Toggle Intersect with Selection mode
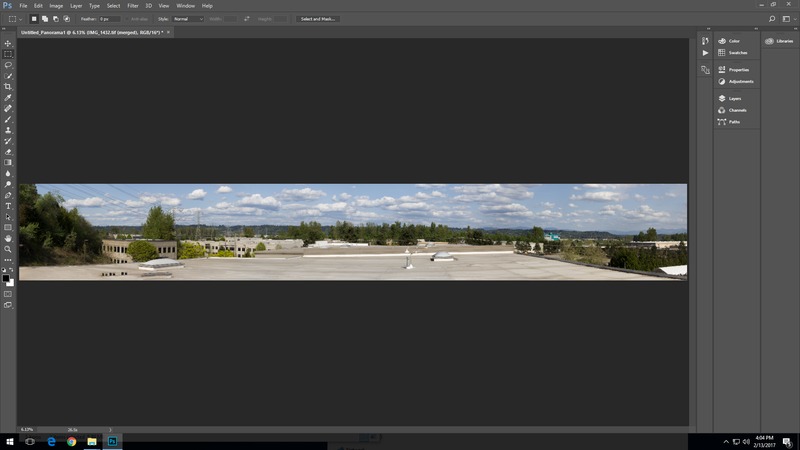The image size is (800, 450). click(x=67, y=19)
